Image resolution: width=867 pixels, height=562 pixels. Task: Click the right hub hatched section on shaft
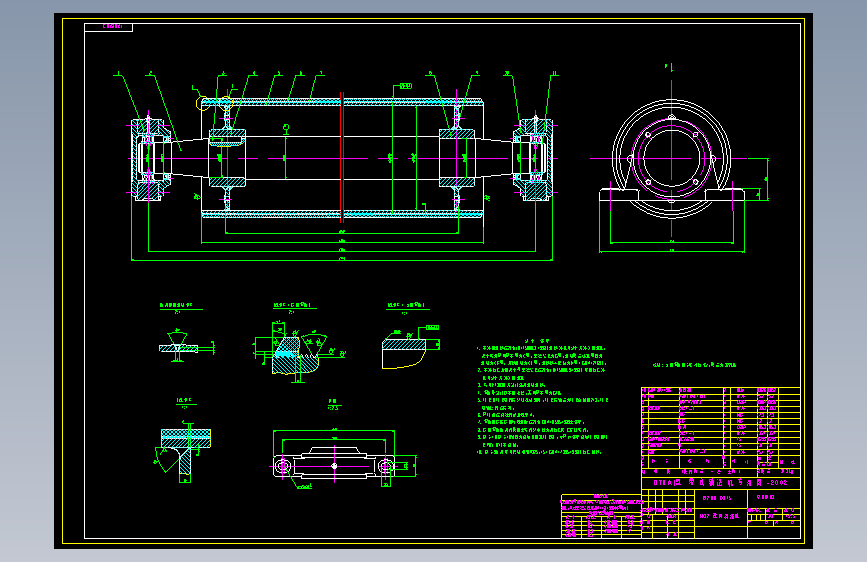pos(457,158)
